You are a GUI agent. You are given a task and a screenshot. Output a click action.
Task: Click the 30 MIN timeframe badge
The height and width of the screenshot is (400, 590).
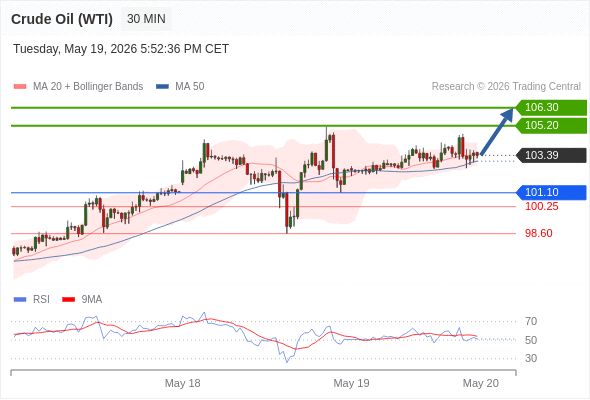[146, 19]
